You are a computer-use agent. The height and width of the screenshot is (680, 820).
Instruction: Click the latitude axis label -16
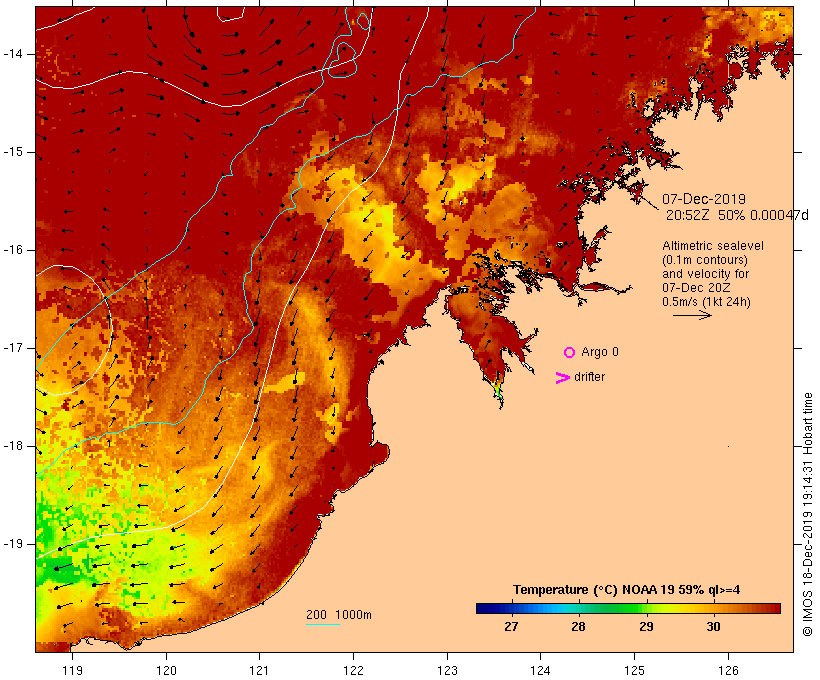click(x=12, y=250)
